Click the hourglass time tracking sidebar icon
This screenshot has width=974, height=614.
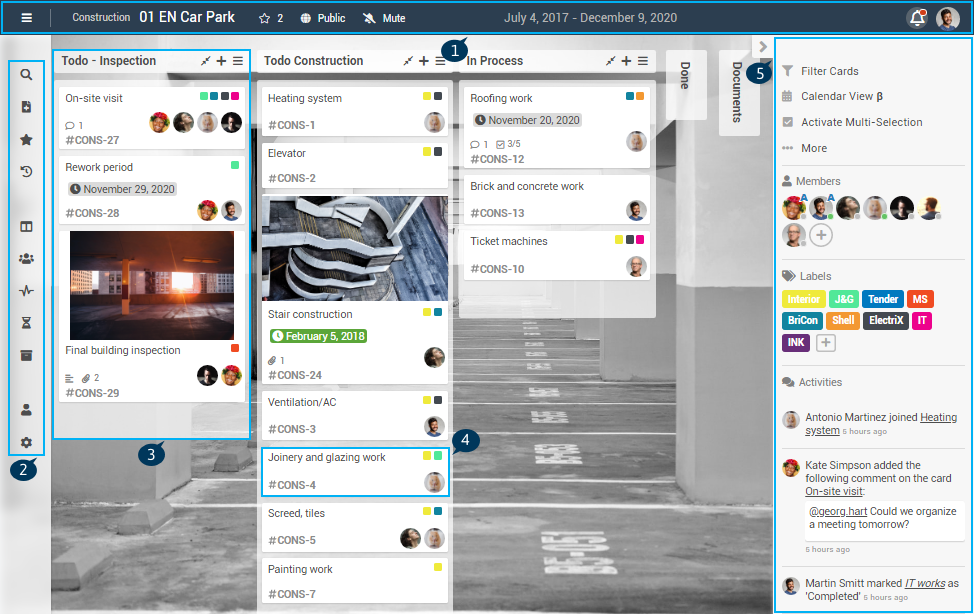(26, 324)
